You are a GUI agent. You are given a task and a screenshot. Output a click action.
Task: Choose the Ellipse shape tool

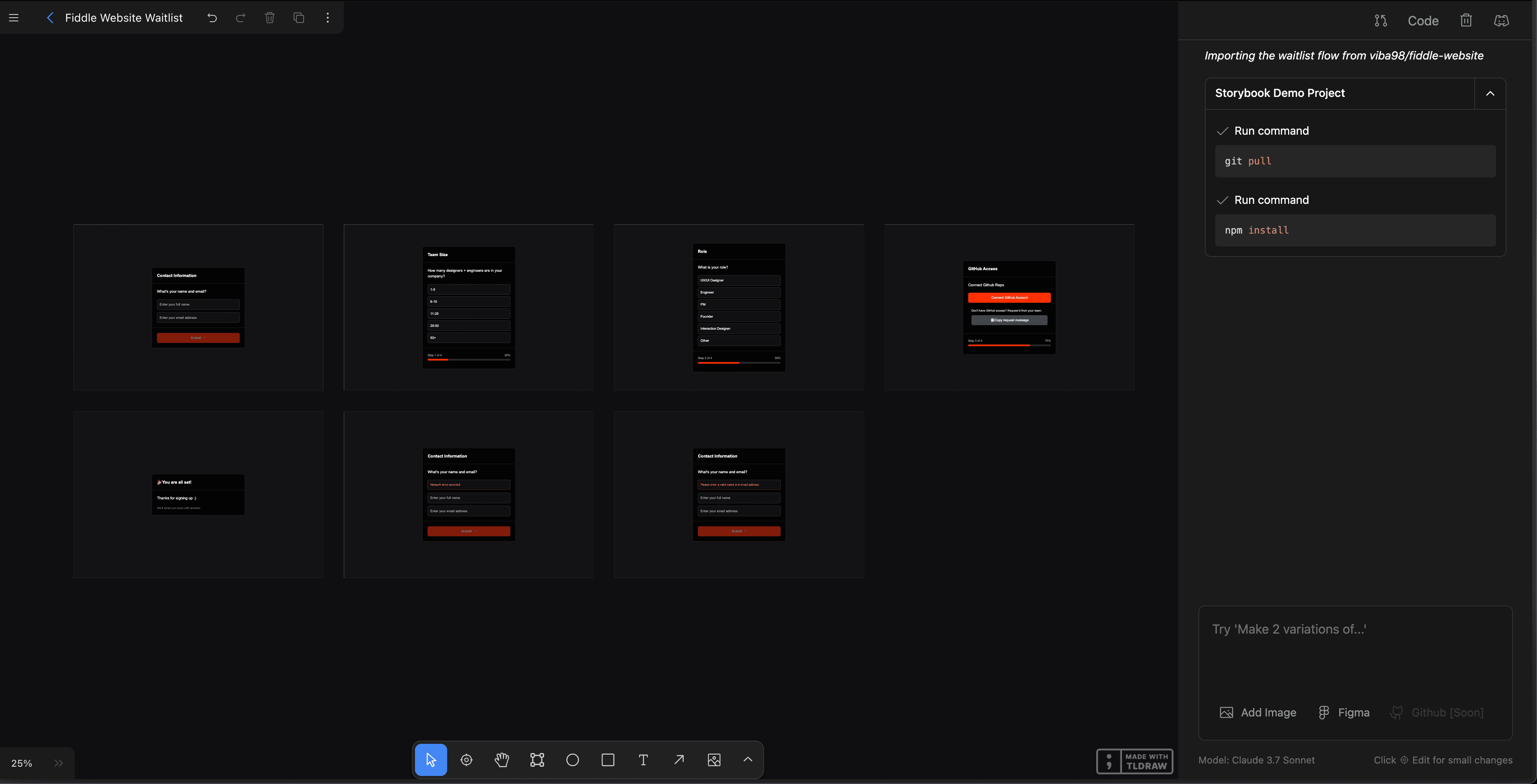point(573,759)
